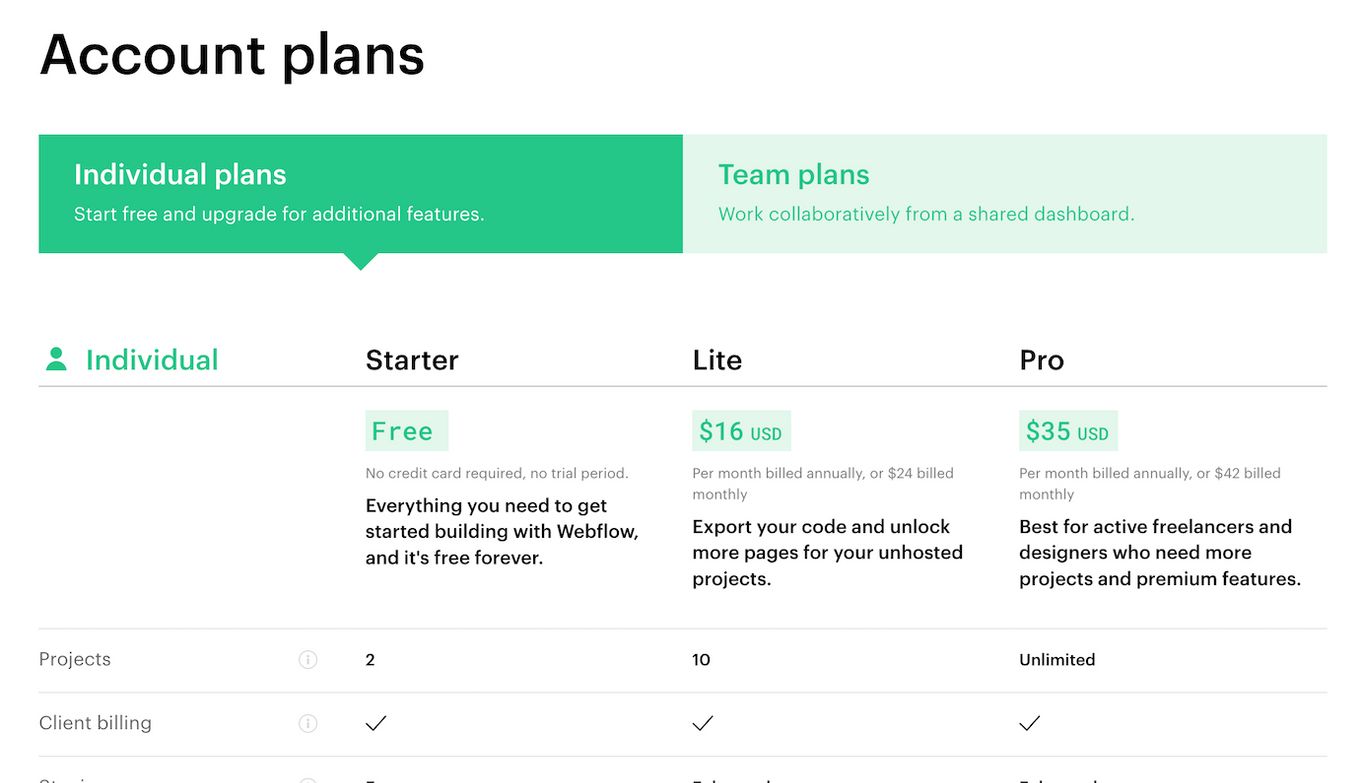Image resolution: width=1360 pixels, height=783 pixels.
Task: Click the Lite client billing checkmark
Action: tap(703, 723)
